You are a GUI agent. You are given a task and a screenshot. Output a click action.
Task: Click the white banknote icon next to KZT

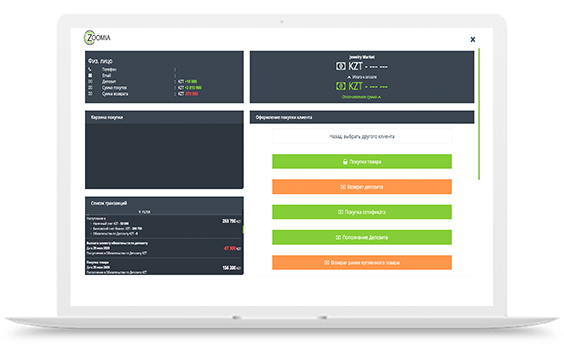tap(341, 66)
